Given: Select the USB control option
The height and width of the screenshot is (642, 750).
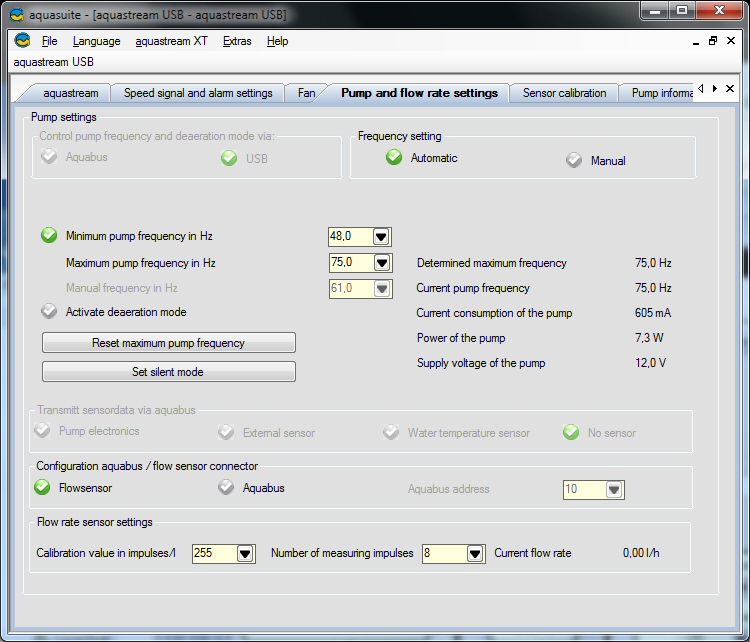Looking at the screenshot, I should (244, 158).
